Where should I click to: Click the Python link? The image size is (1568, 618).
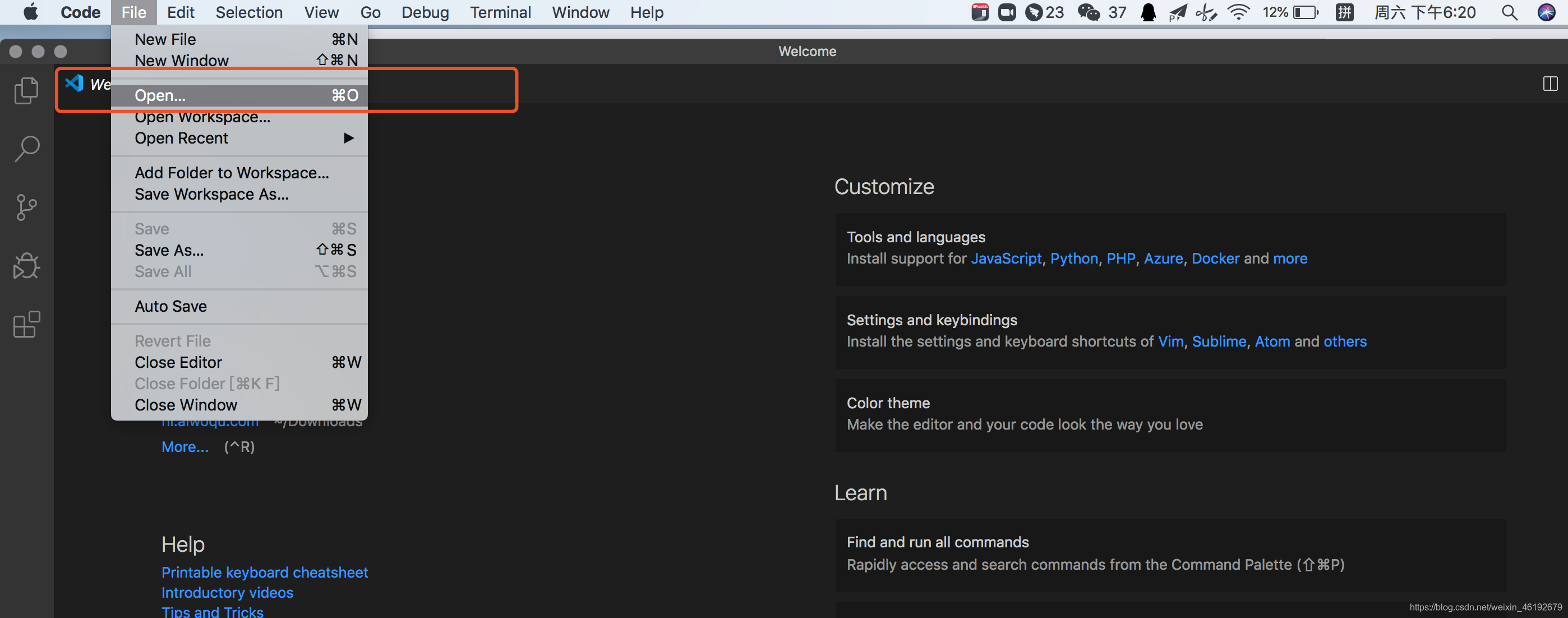coord(1074,259)
